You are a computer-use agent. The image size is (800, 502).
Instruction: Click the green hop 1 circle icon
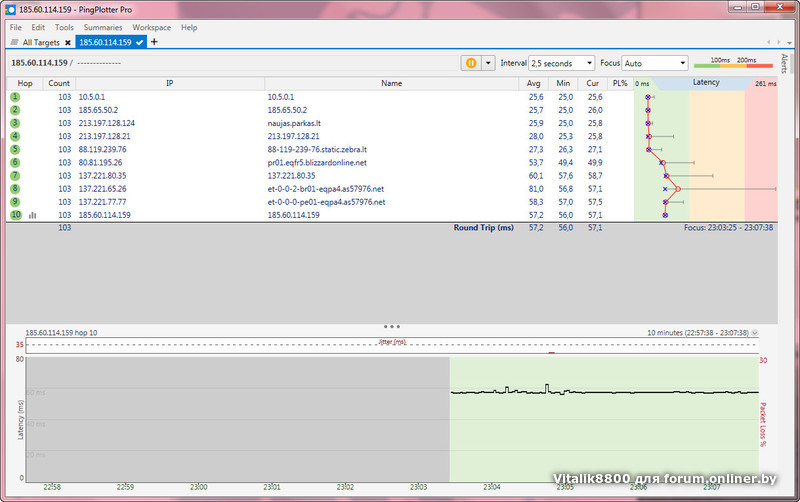[x=15, y=97]
